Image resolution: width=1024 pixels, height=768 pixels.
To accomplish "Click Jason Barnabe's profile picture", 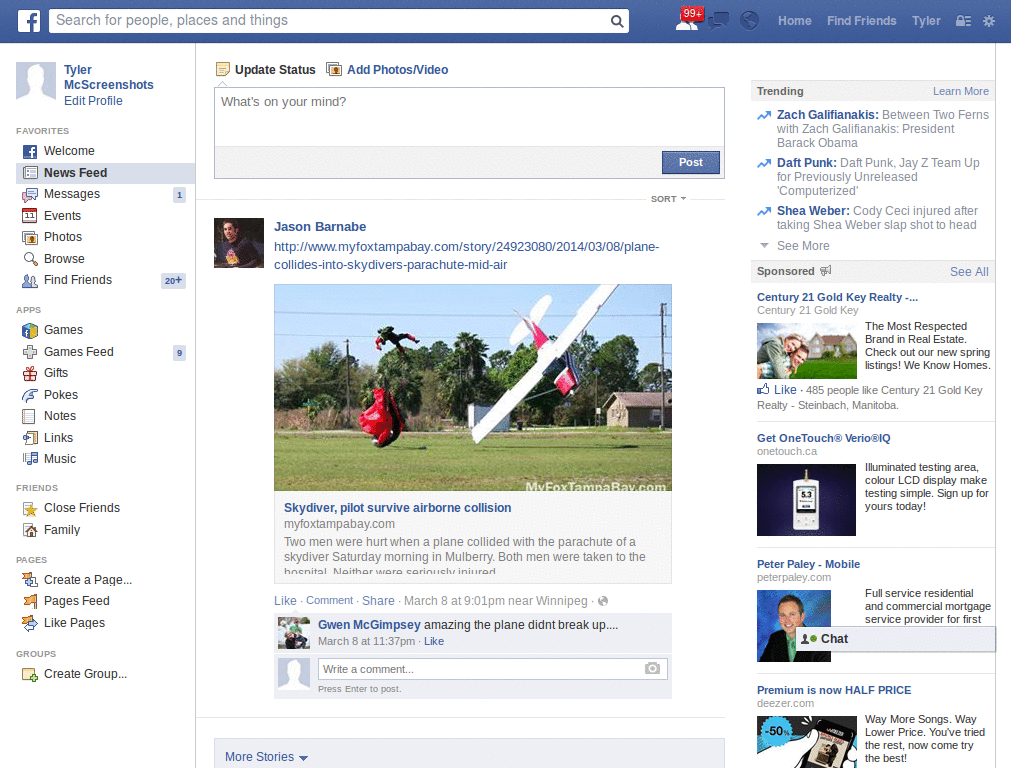I will (239, 243).
